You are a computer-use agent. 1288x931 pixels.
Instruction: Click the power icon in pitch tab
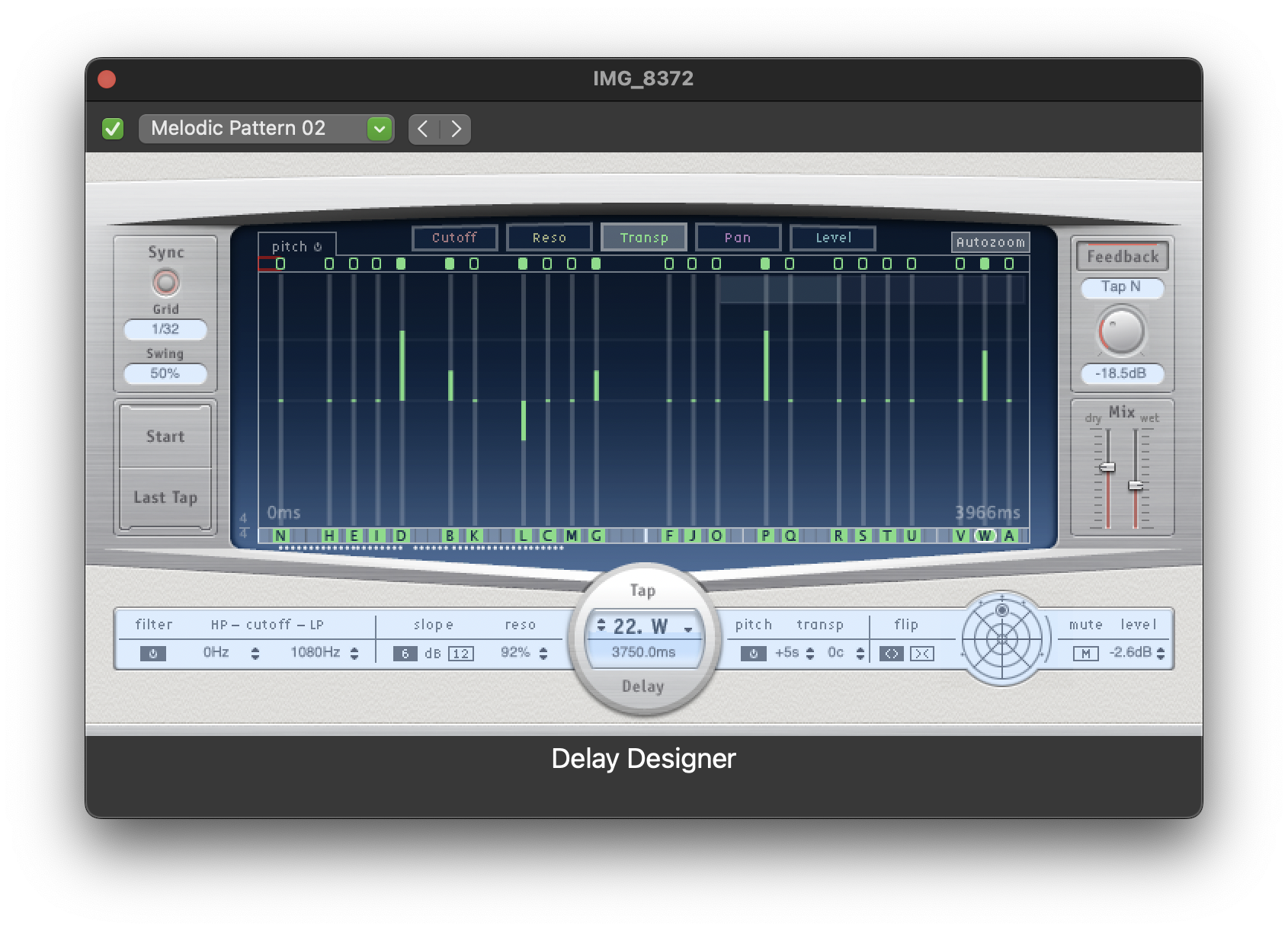318,247
